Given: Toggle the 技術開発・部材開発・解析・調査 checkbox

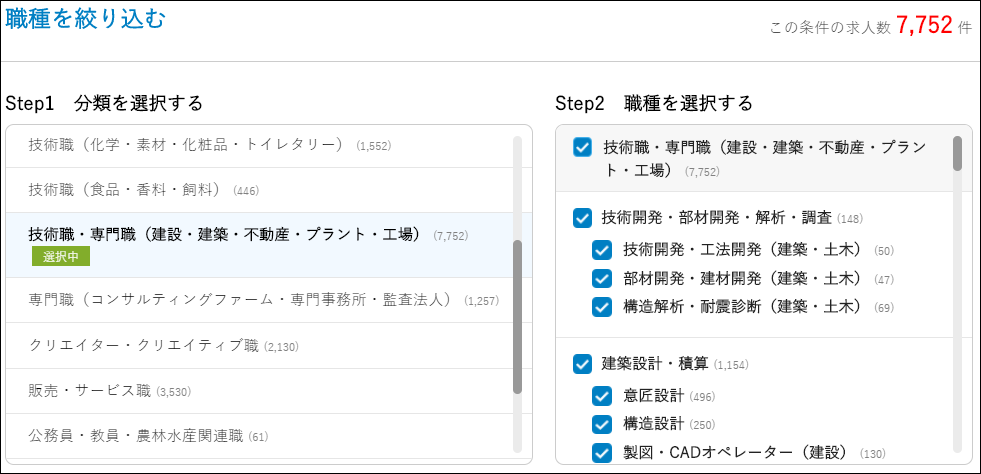Looking at the screenshot, I should (x=582, y=218).
